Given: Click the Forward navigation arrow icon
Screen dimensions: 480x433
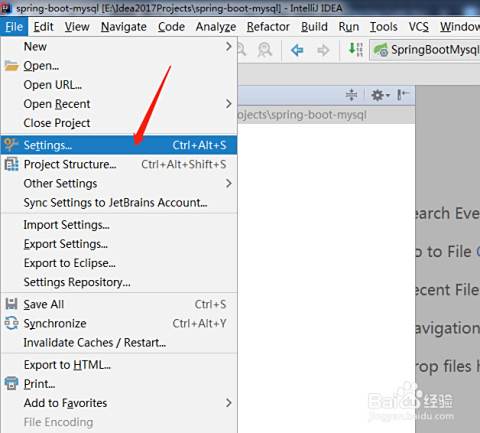Looking at the screenshot, I should [323, 51].
